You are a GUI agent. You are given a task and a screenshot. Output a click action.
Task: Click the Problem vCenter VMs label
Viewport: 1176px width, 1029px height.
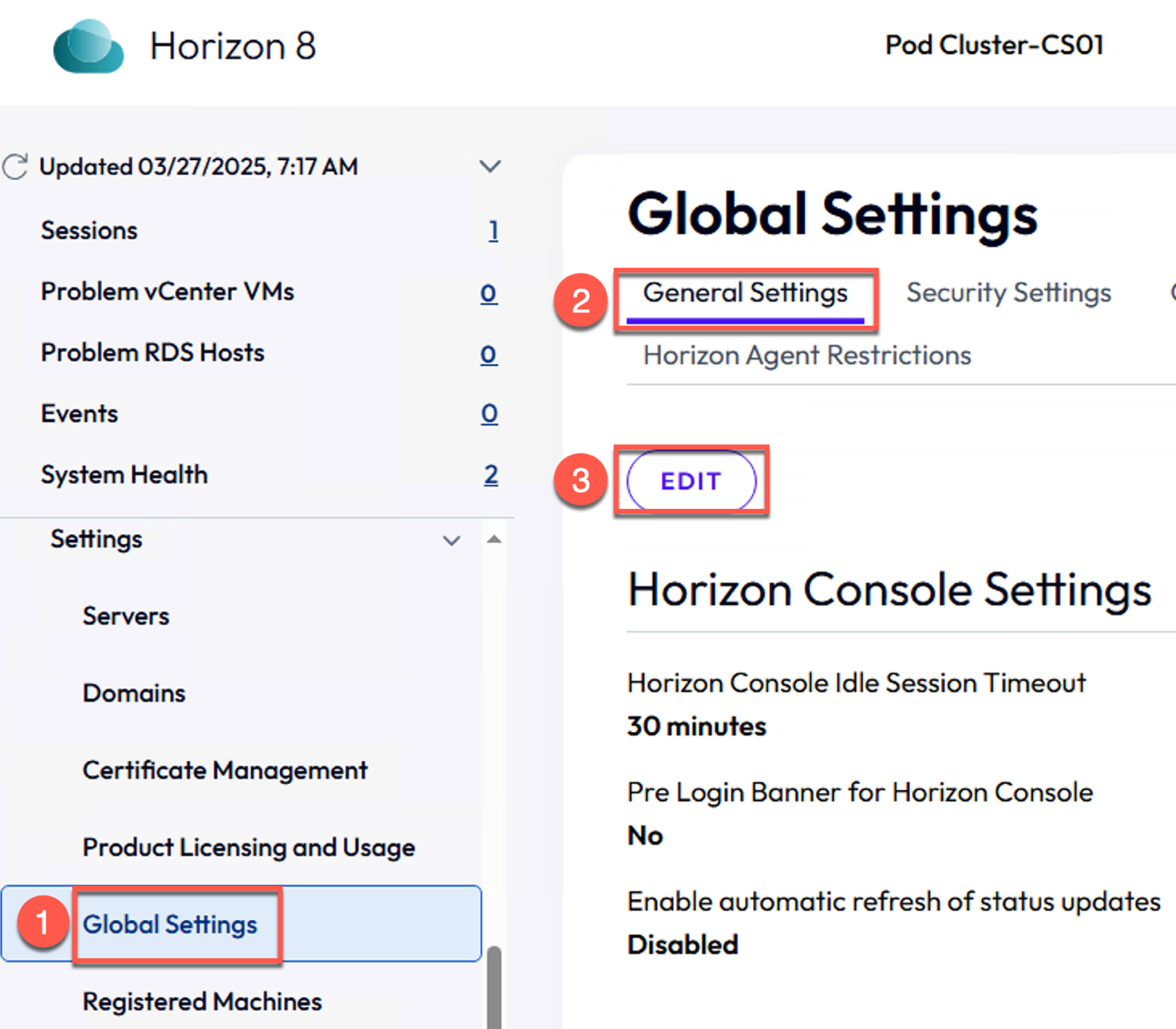168,292
